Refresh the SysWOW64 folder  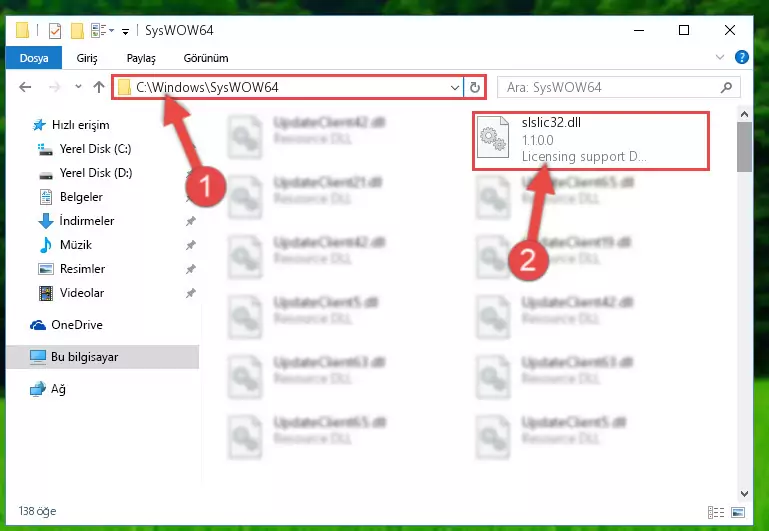(x=474, y=88)
